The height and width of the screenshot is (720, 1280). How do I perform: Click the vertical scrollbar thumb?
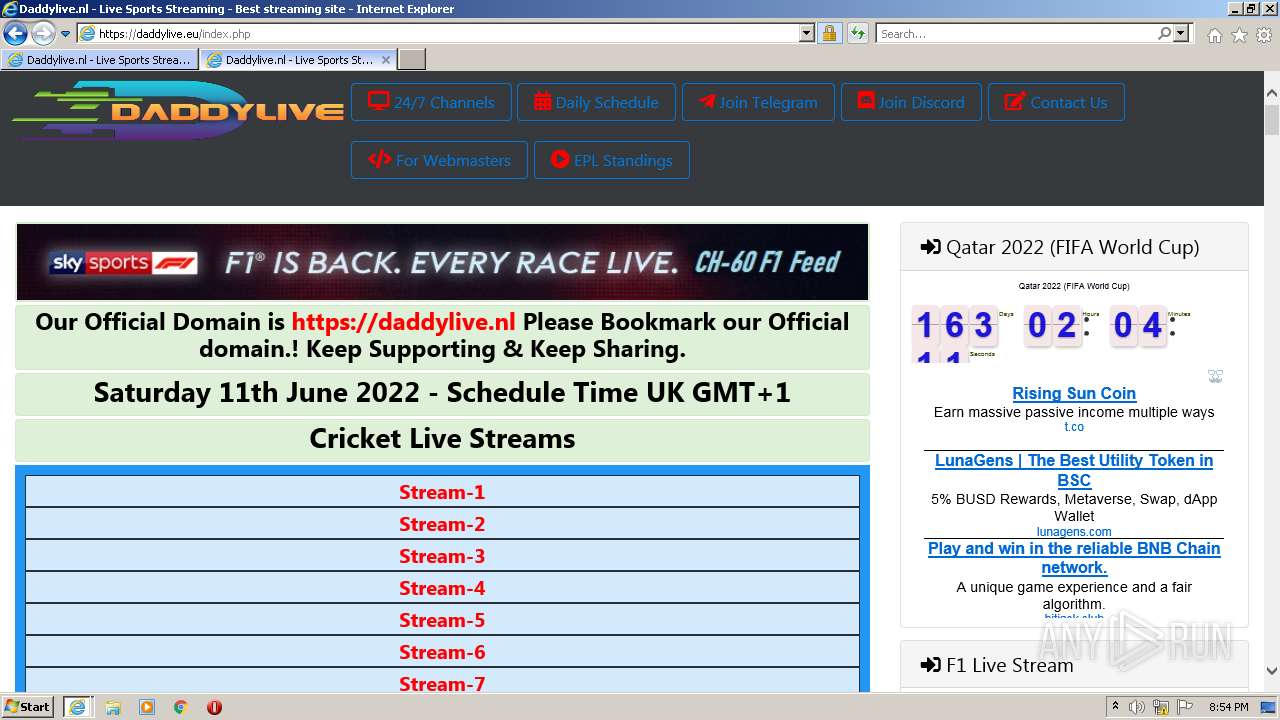tap(1271, 120)
